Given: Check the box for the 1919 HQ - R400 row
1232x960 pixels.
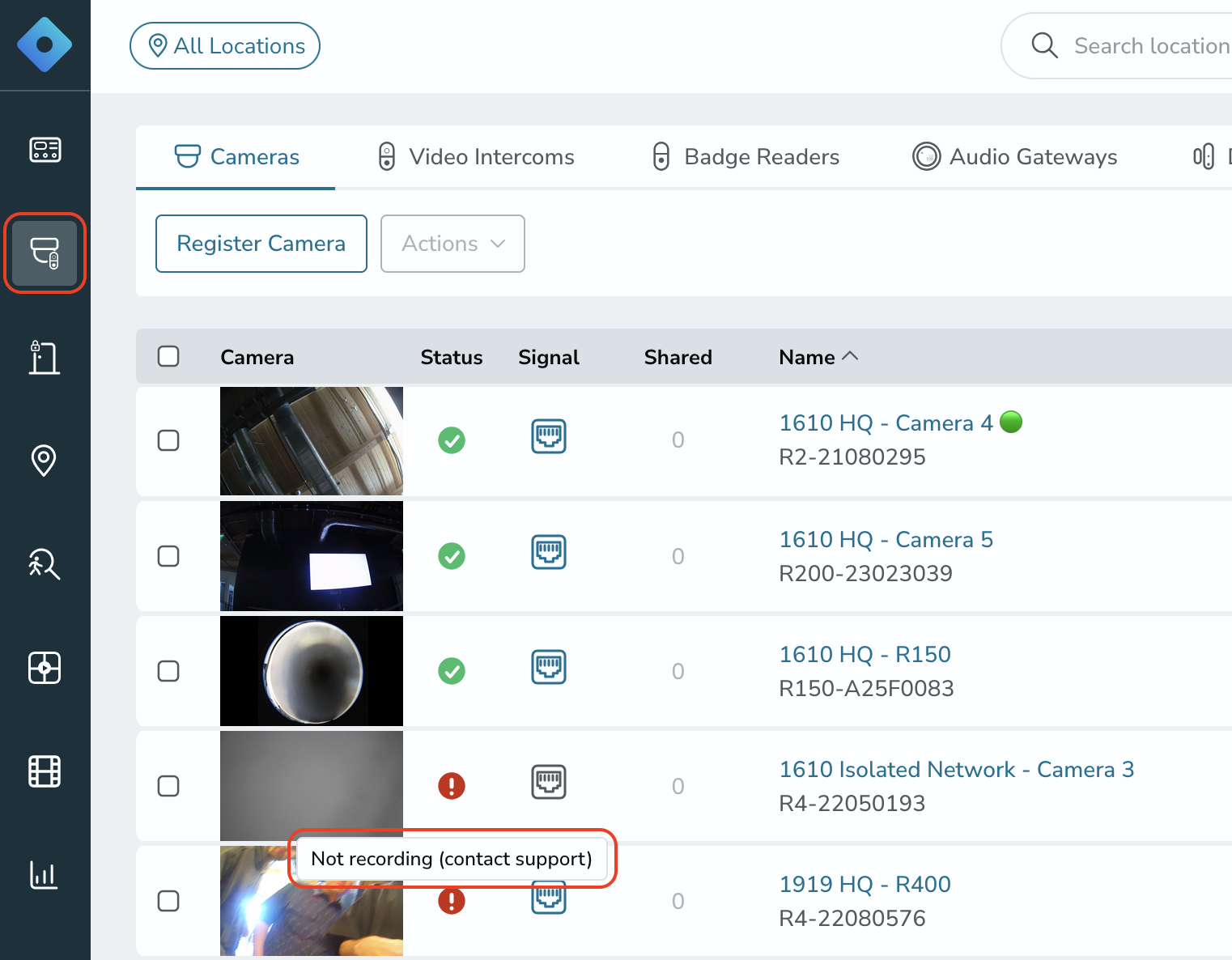Looking at the screenshot, I should 168,901.
